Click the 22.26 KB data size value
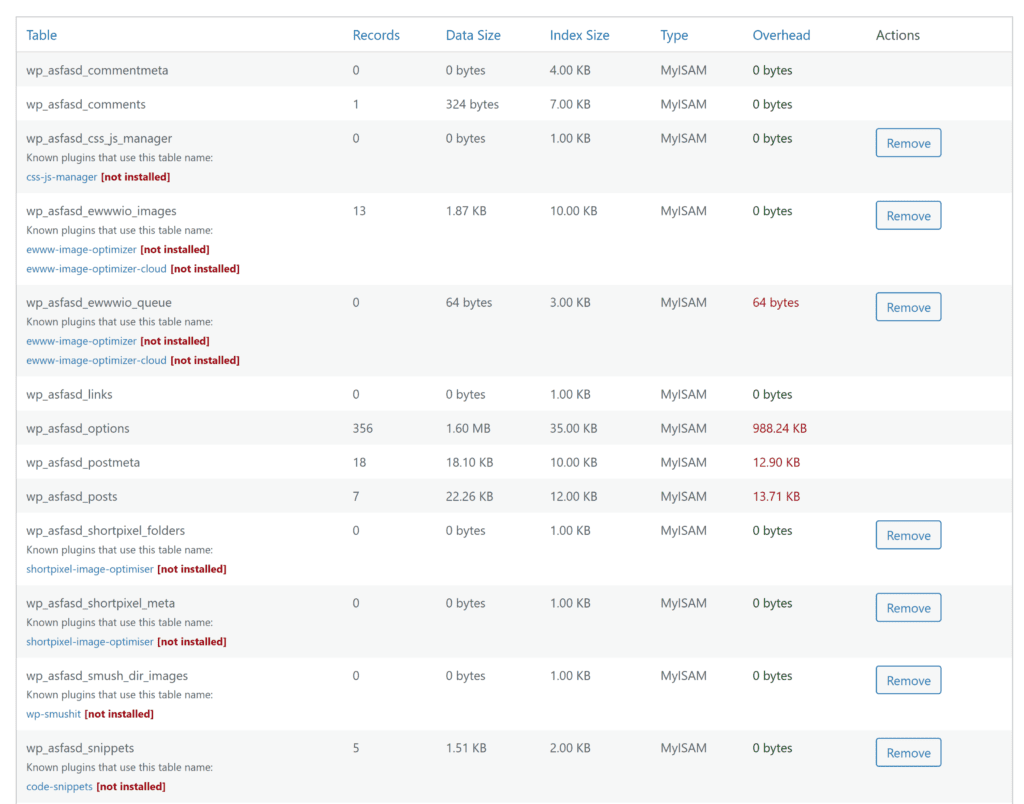1024x804 pixels. click(x=469, y=496)
